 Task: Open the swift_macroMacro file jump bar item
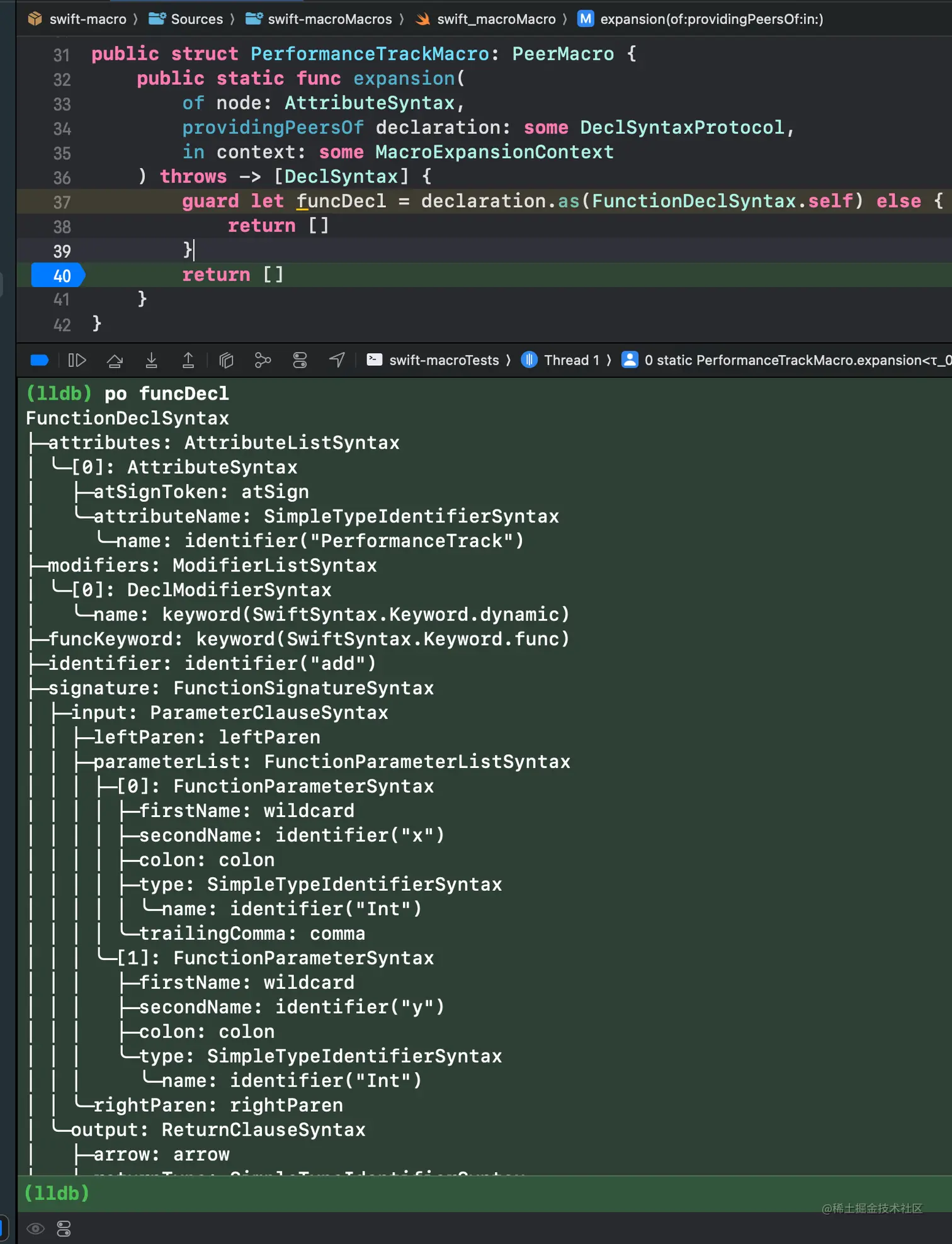point(485,19)
